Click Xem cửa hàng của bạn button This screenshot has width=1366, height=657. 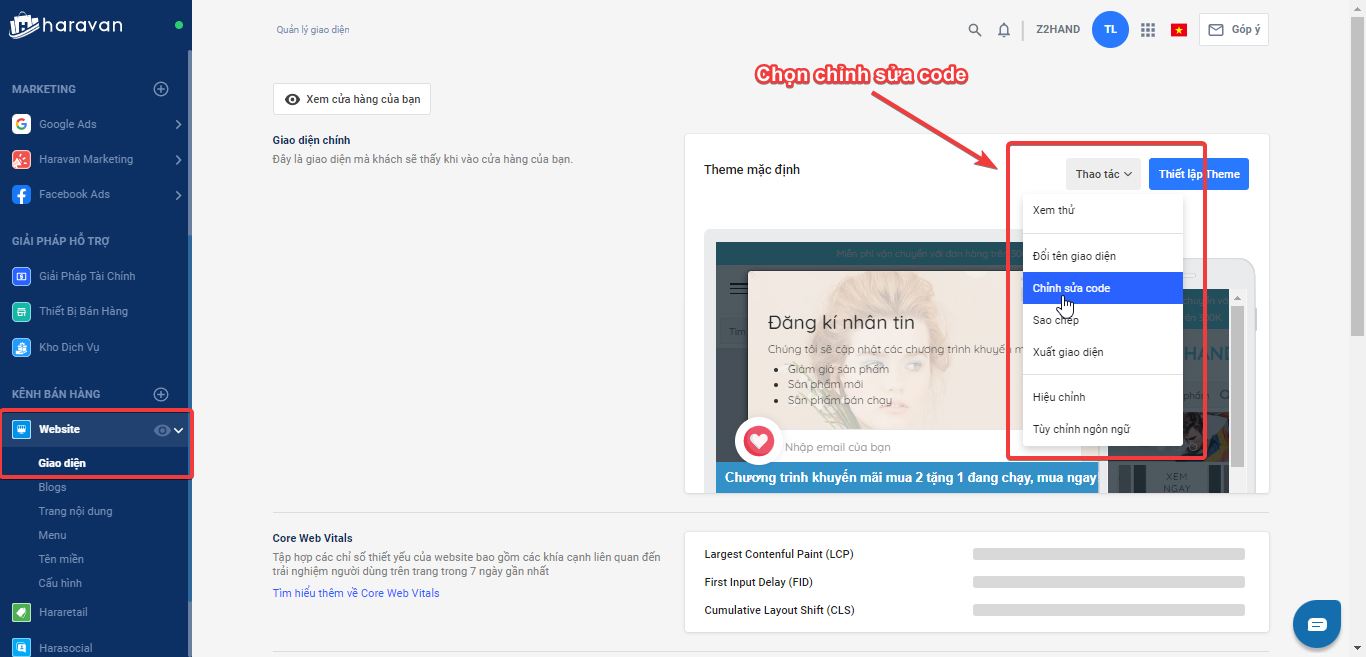(352, 100)
